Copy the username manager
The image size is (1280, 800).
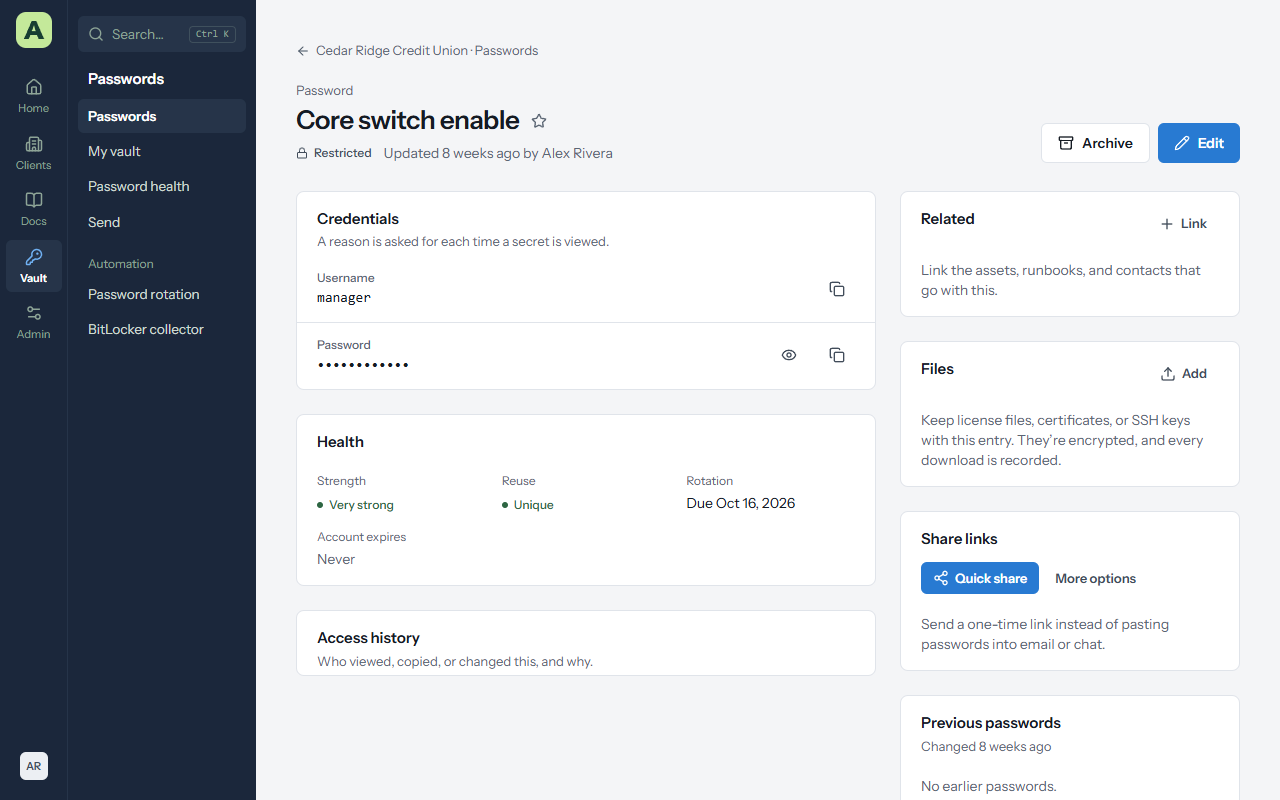[x=837, y=289]
